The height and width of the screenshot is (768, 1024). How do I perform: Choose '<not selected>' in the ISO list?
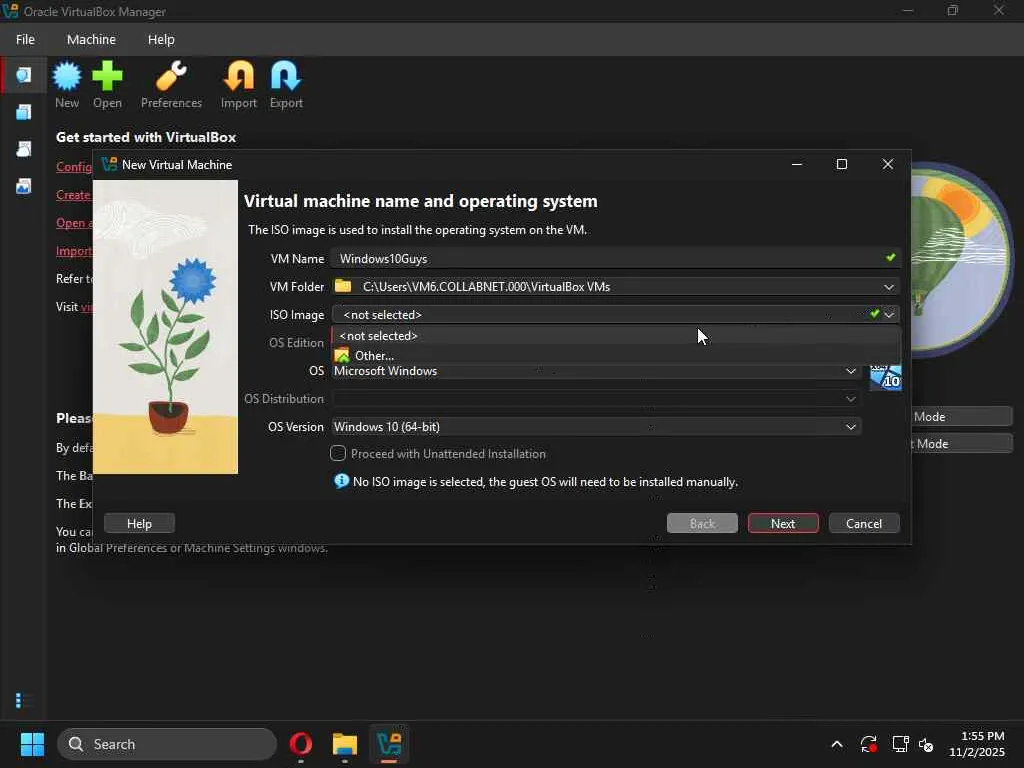pos(616,336)
